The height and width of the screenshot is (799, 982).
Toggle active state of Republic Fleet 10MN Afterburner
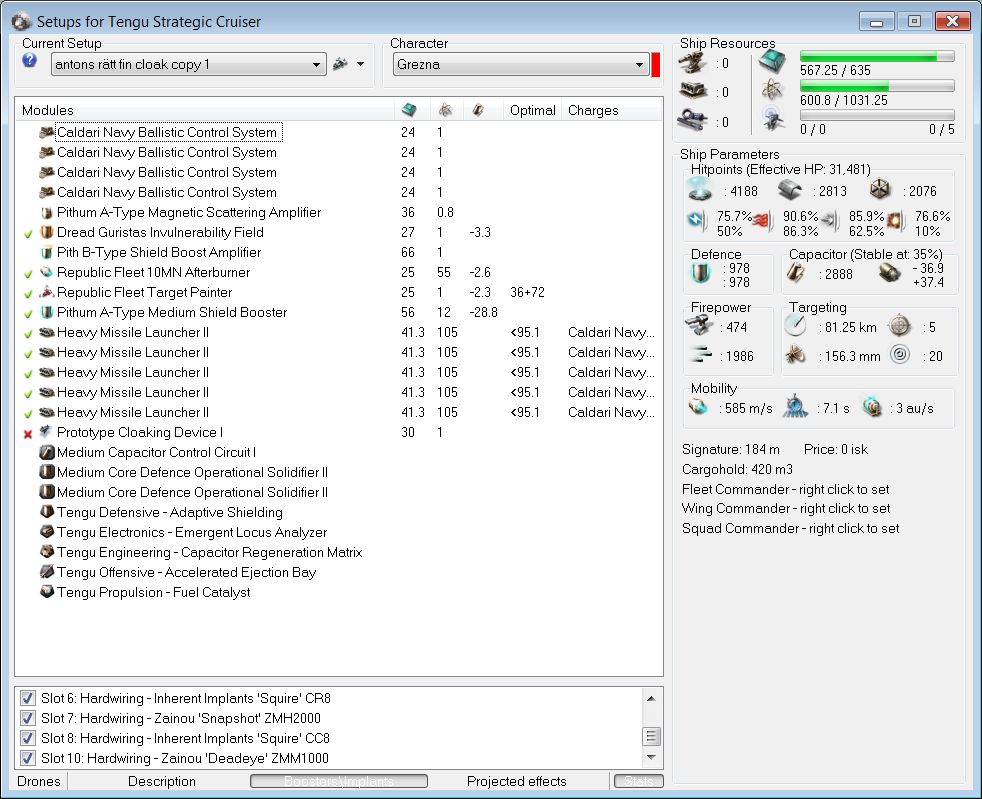pos(28,274)
